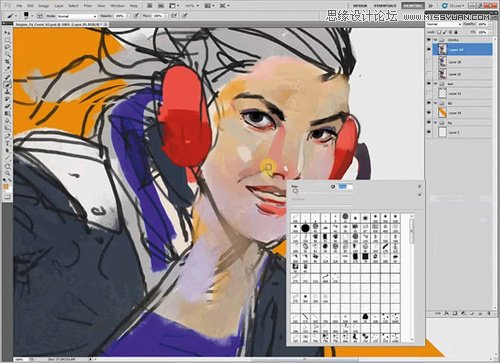Hide the topmost layer group eye
This screenshot has width=500, height=363.
[429, 40]
